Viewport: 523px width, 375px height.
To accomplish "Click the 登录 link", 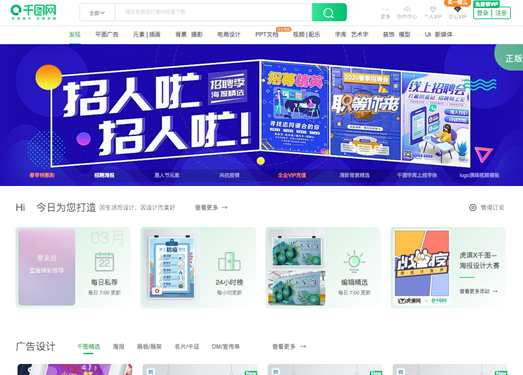I will [x=483, y=13].
